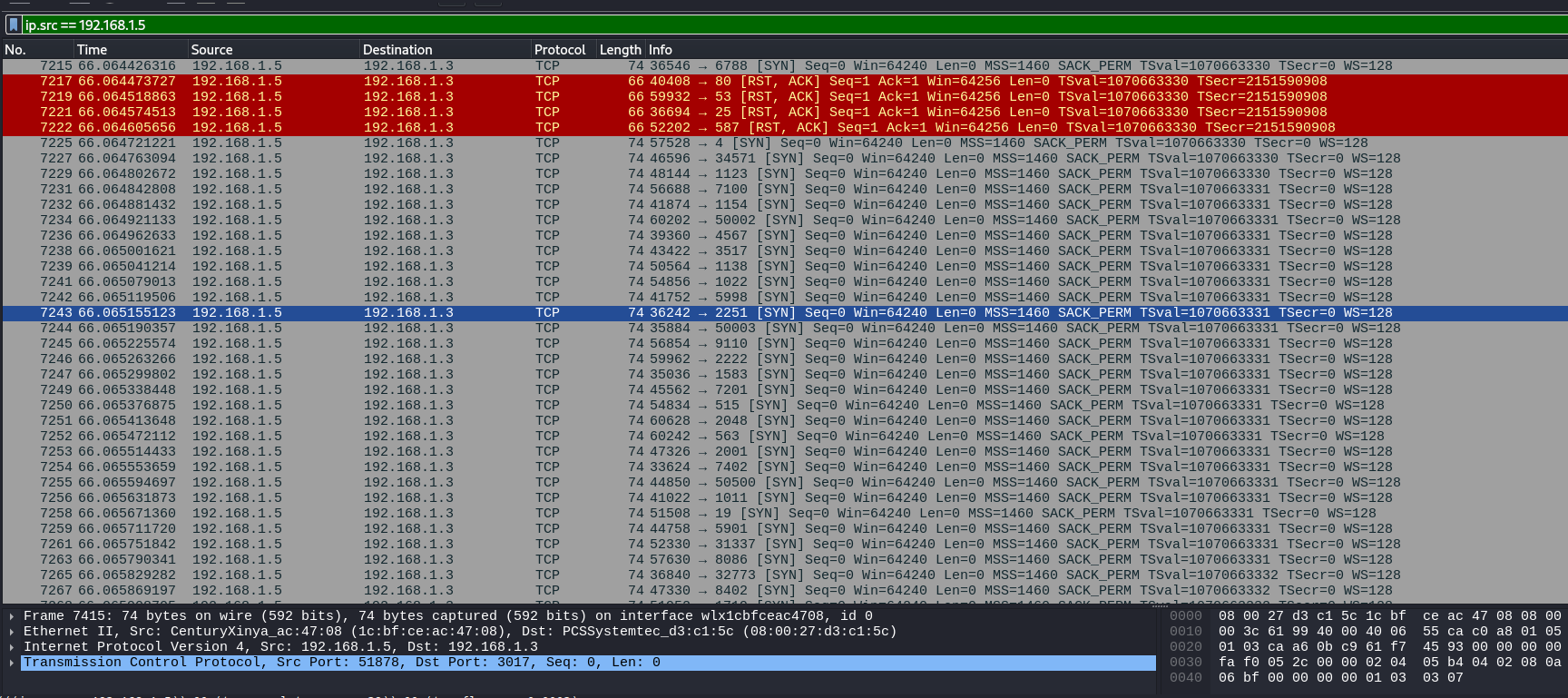Select packet 7256 to port 1011
The height and width of the screenshot is (698, 1568).
785,498
